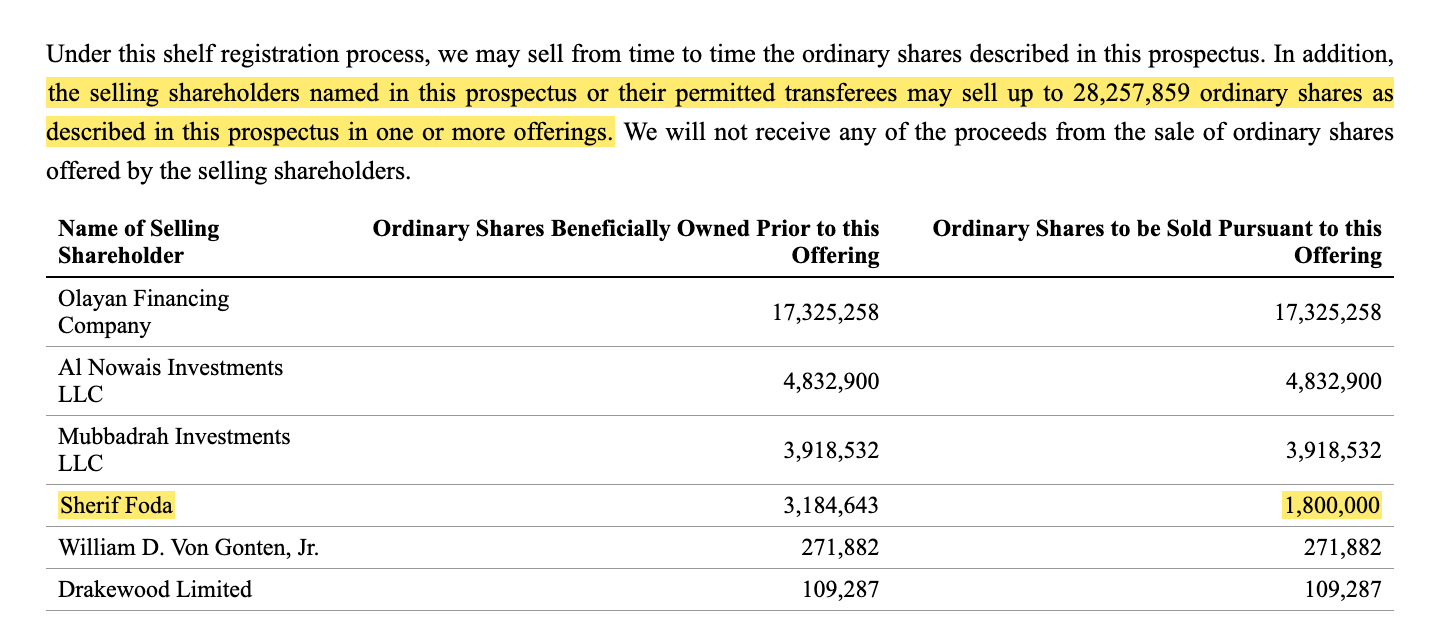Viewport: 1440px width, 640px height.
Task: Click the 3,918,532 beneficially owned figure
Action: (x=830, y=451)
